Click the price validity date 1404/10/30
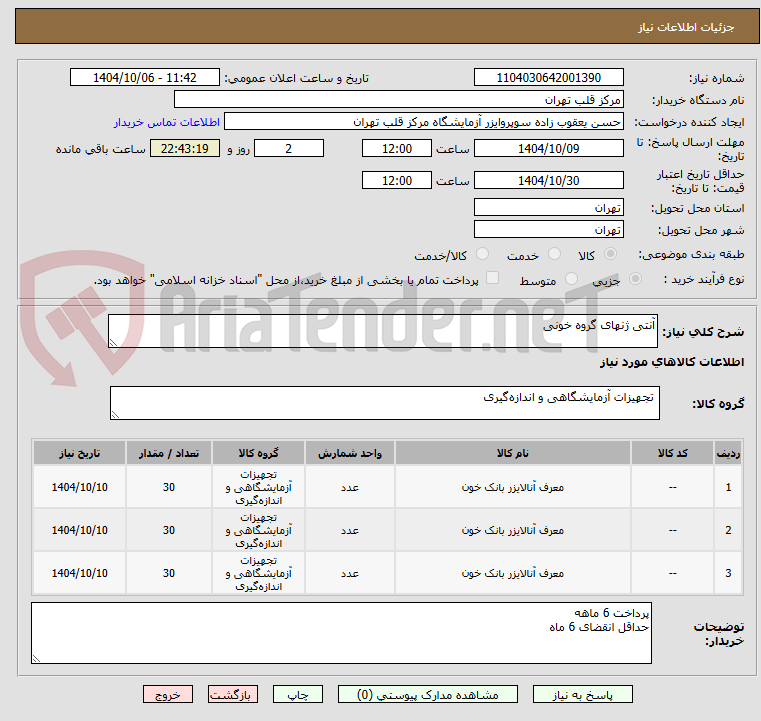The width and height of the screenshot is (761, 721). pyautogui.click(x=548, y=180)
